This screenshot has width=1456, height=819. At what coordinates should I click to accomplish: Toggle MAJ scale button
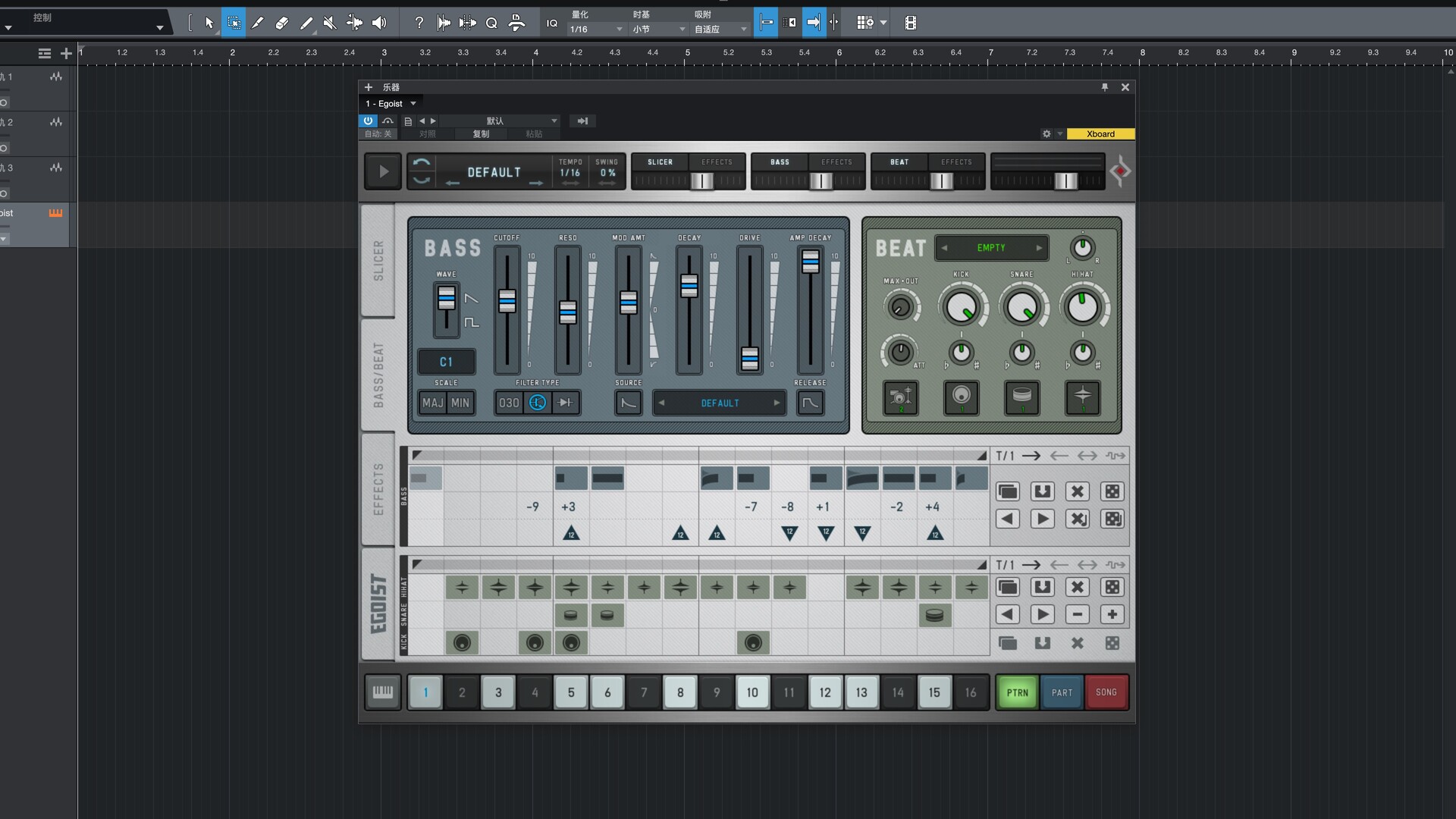click(x=432, y=403)
